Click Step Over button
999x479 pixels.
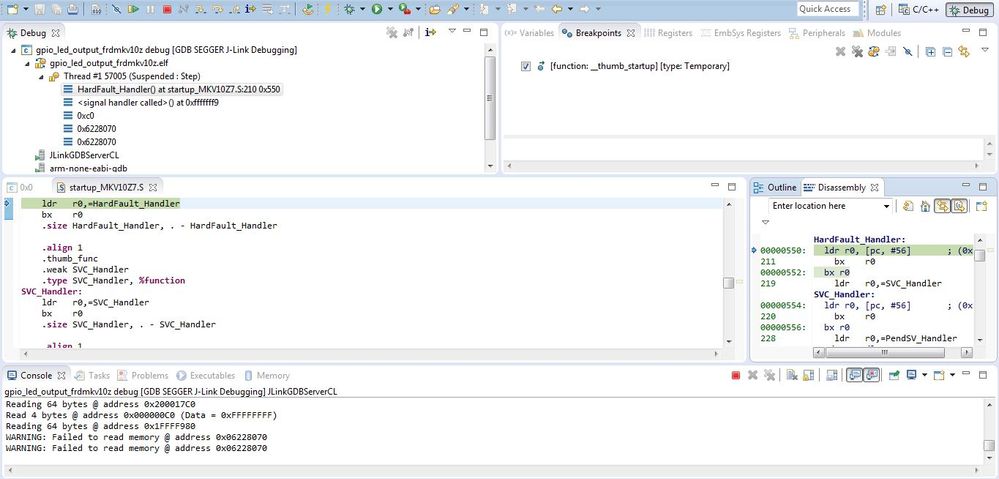click(217, 9)
